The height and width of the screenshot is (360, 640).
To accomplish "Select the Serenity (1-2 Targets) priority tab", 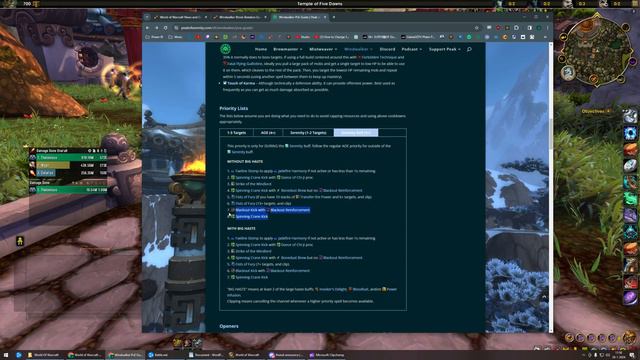I will click(x=308, y=133).
